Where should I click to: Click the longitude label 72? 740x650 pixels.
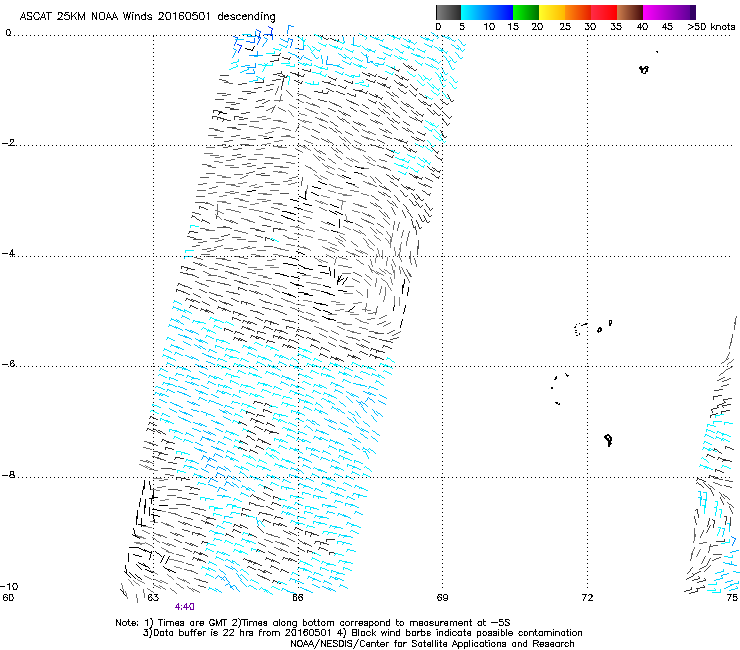tap(587, 598)
